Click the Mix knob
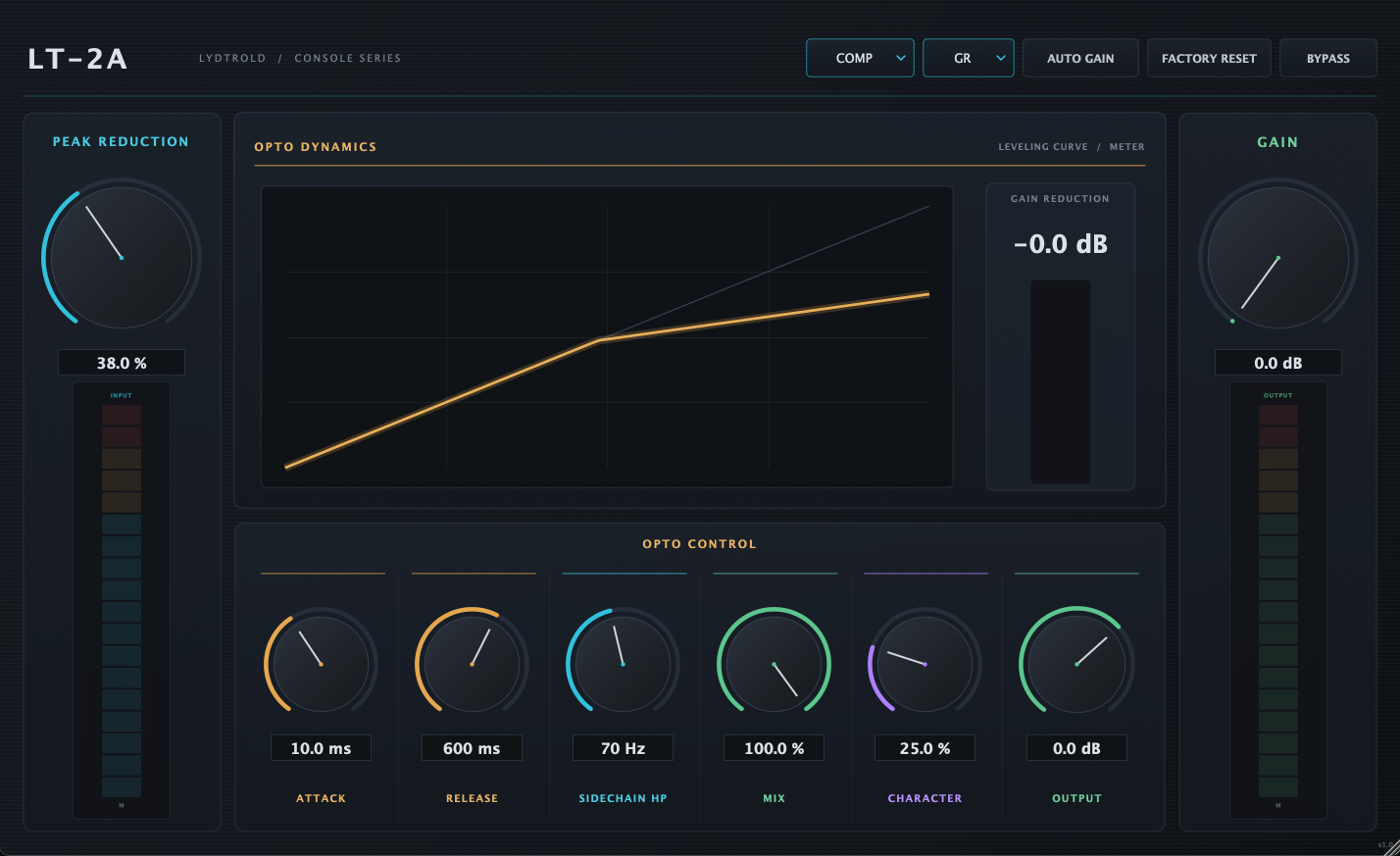Viewport: 1400px width, 856px height. 774,664
